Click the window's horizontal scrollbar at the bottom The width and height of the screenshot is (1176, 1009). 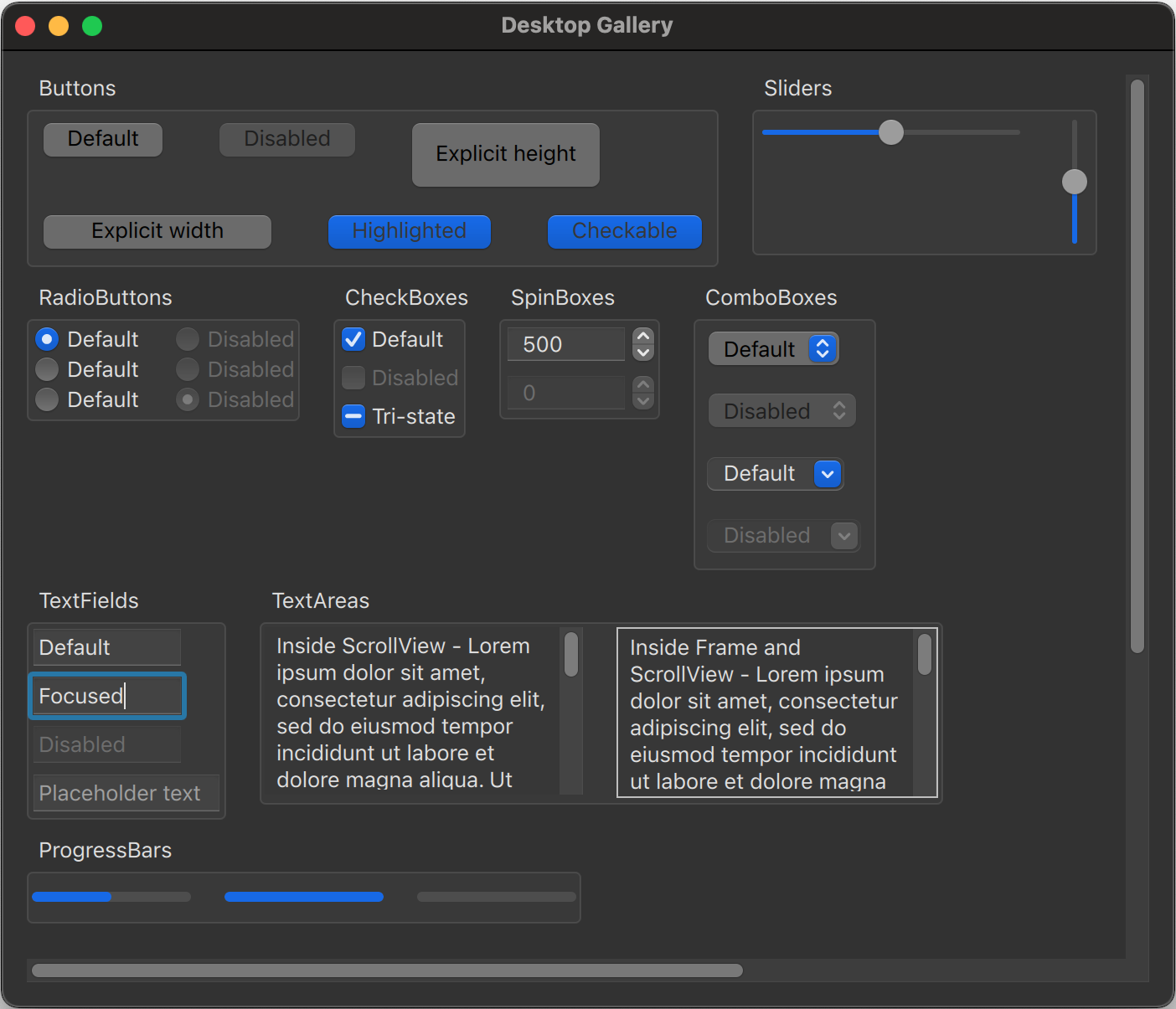(x=387, y=970)
